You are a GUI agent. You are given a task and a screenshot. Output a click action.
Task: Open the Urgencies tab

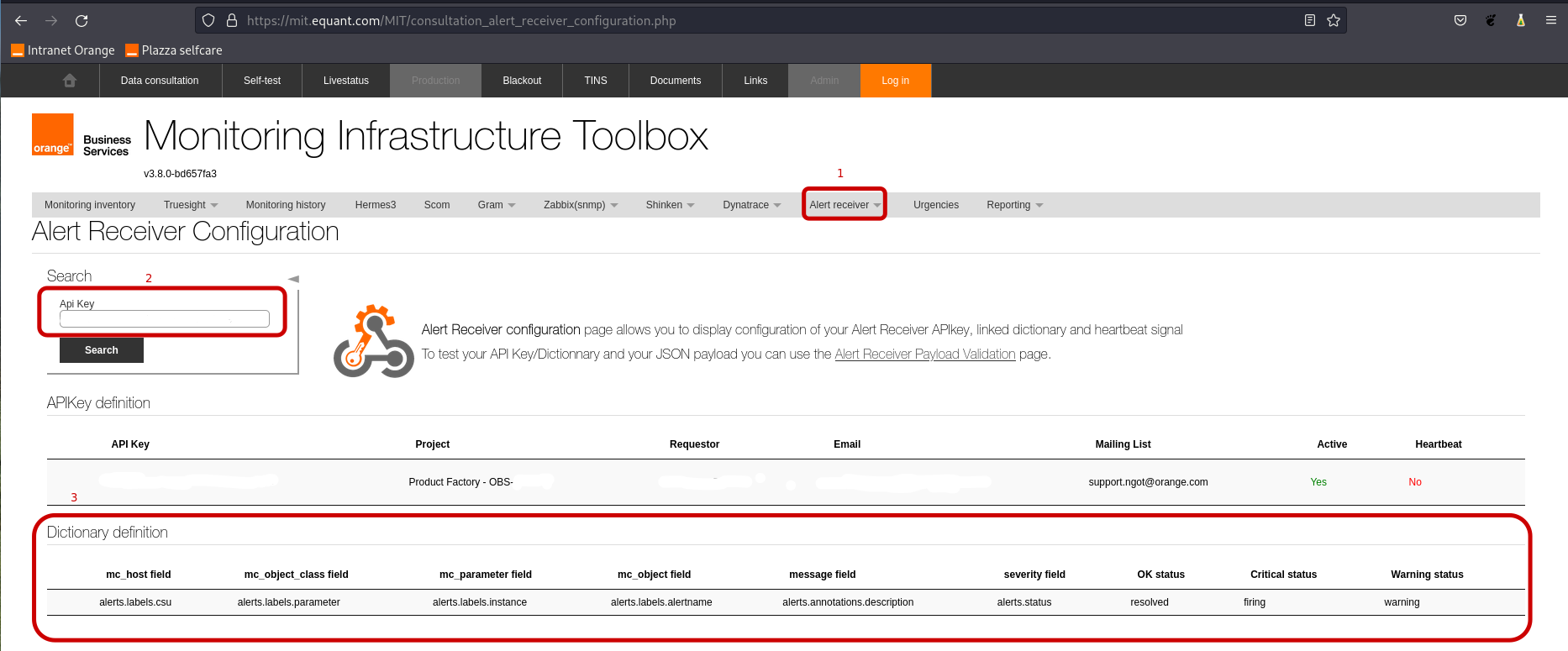[x=936, y=205]
